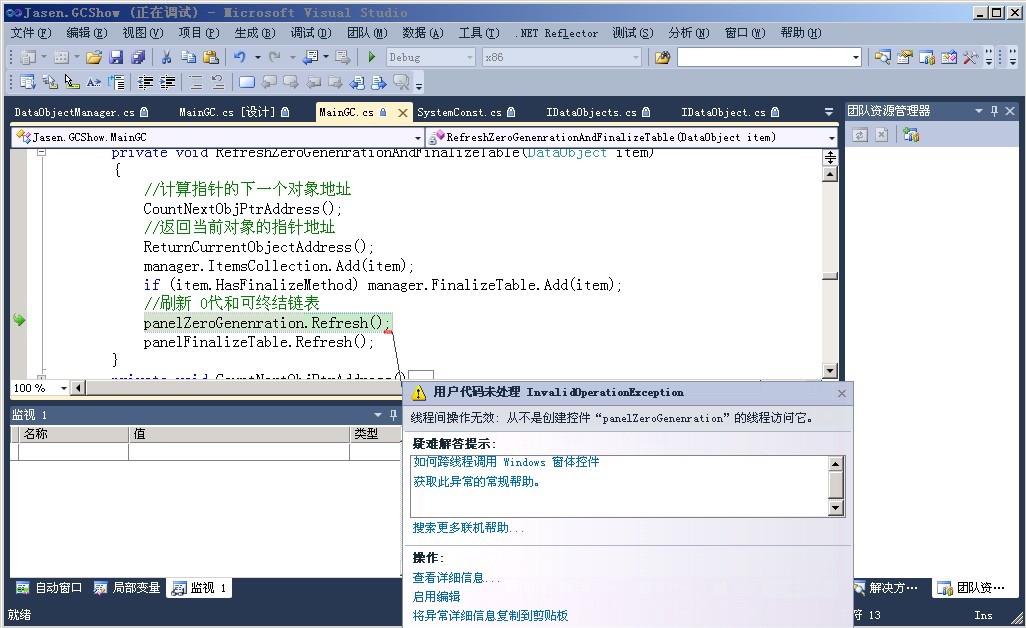Switch to the 解决方… panel tab
The width and height of the screenshot is (1026, 628).
887,588
